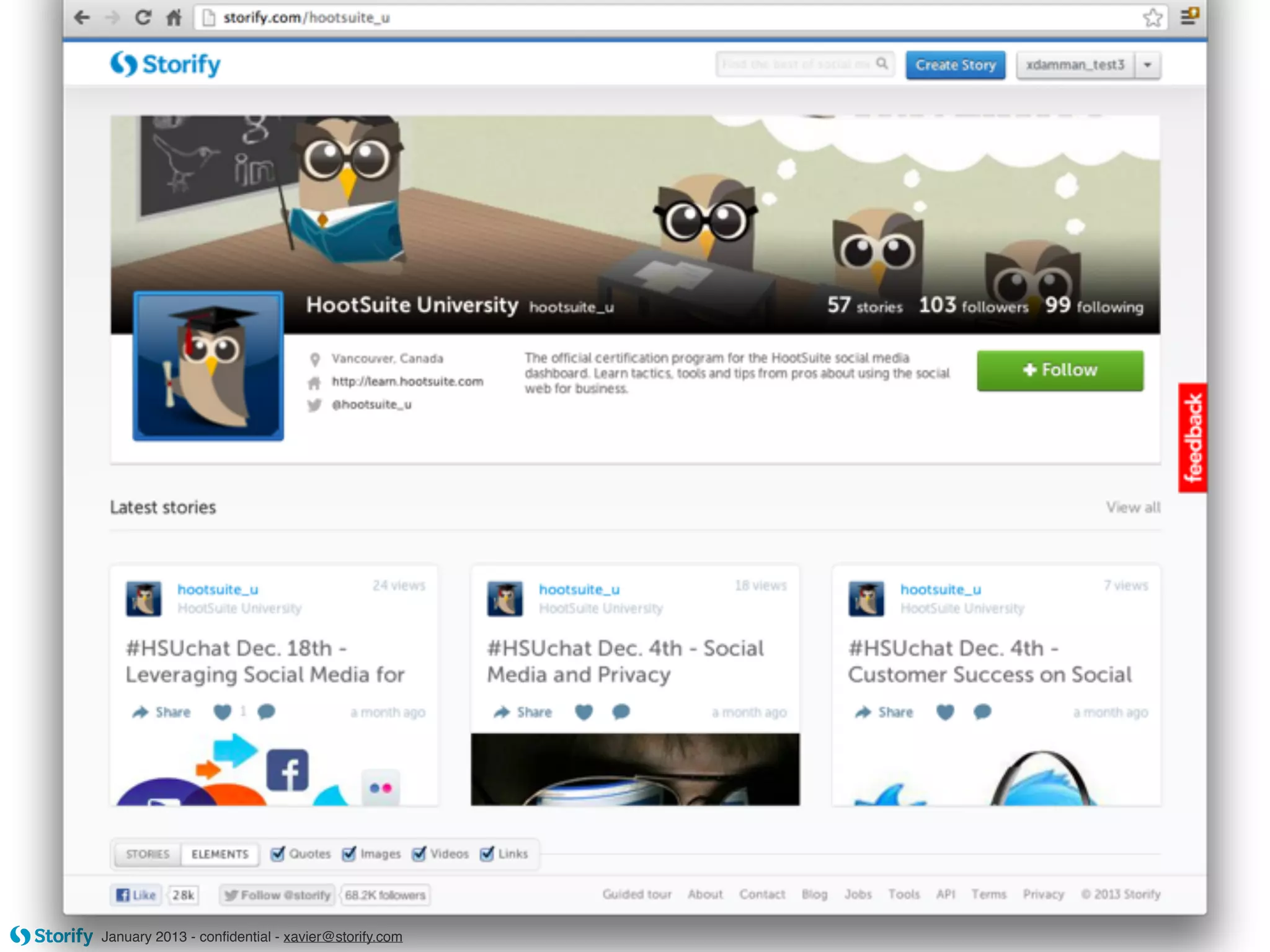This screenshot has width=1270, height=952.
Task: Click the search magnifier icon
Action: pyautogui.click(x=882, y=64)
